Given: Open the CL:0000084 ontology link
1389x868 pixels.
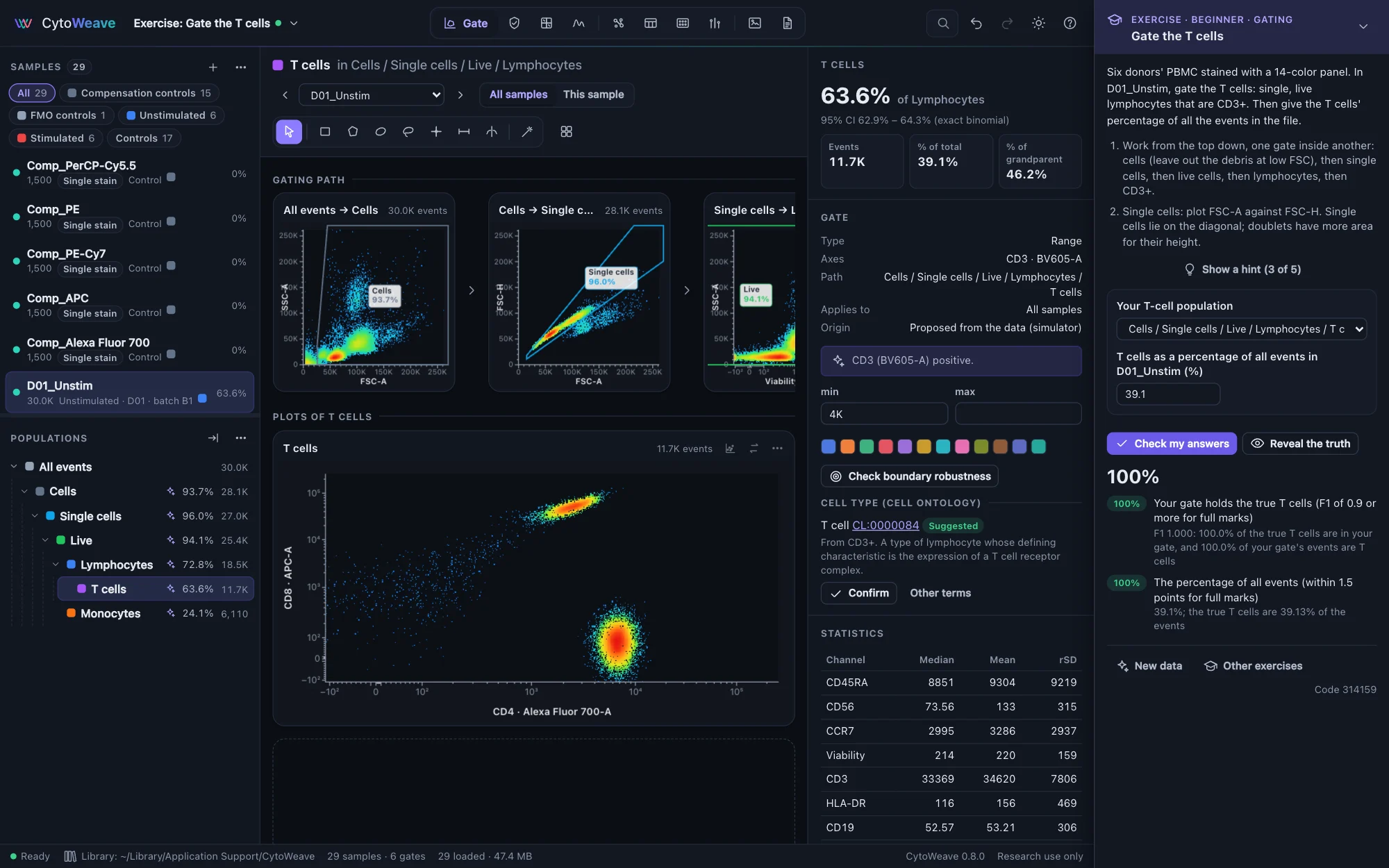Looking at the screenshot, I should pyautogui.click(x=885, y=526).
